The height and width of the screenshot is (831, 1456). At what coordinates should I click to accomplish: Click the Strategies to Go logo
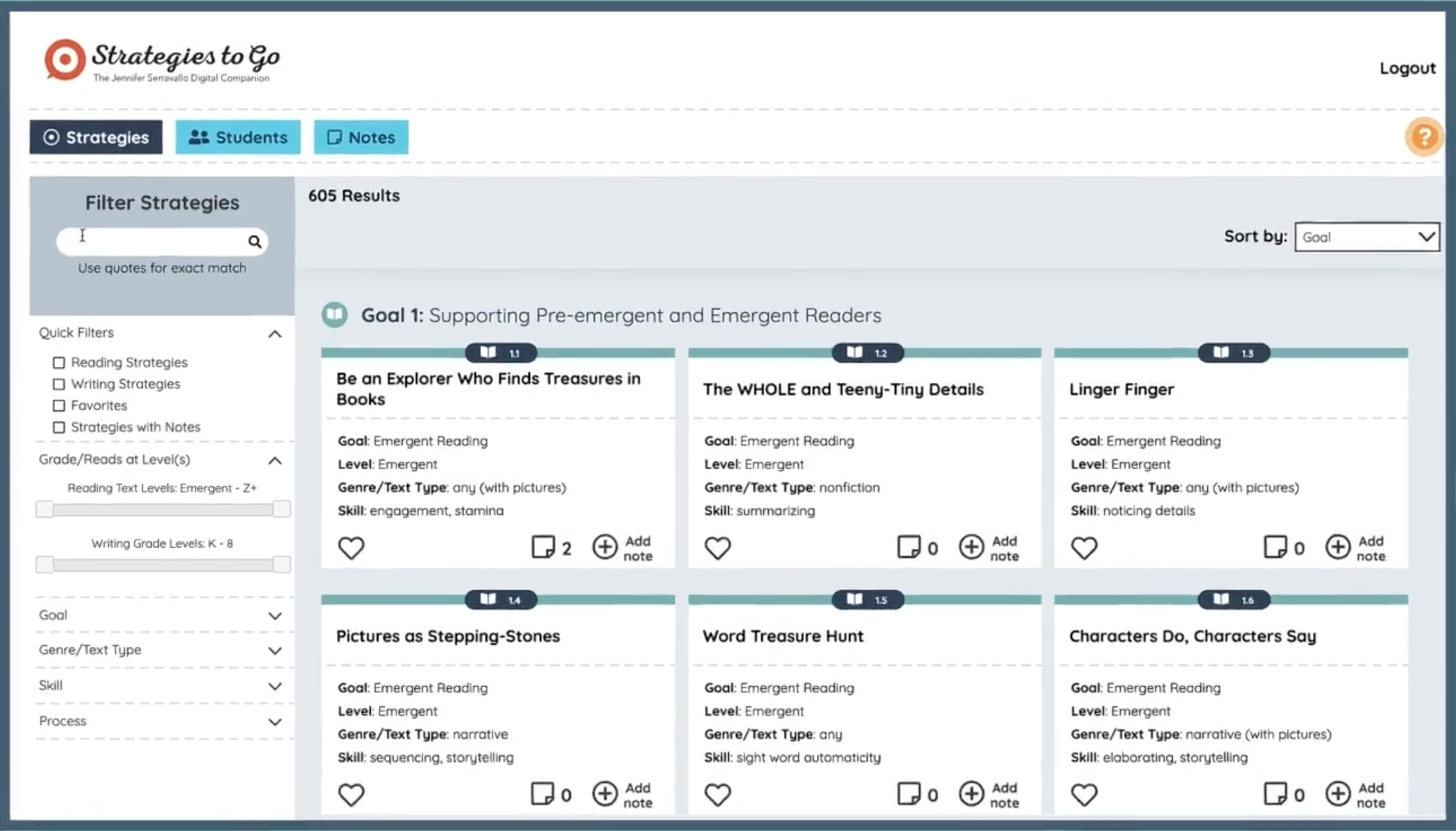point(162,61)
